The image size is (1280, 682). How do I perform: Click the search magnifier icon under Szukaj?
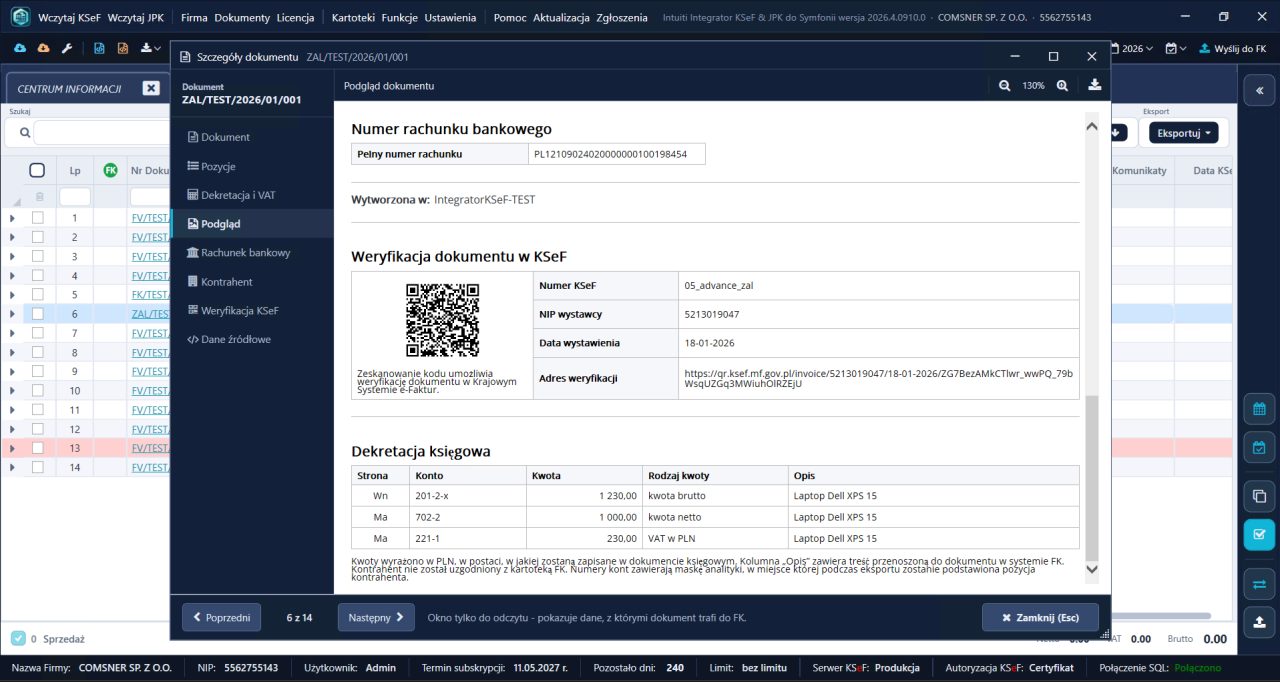[24, 132]
